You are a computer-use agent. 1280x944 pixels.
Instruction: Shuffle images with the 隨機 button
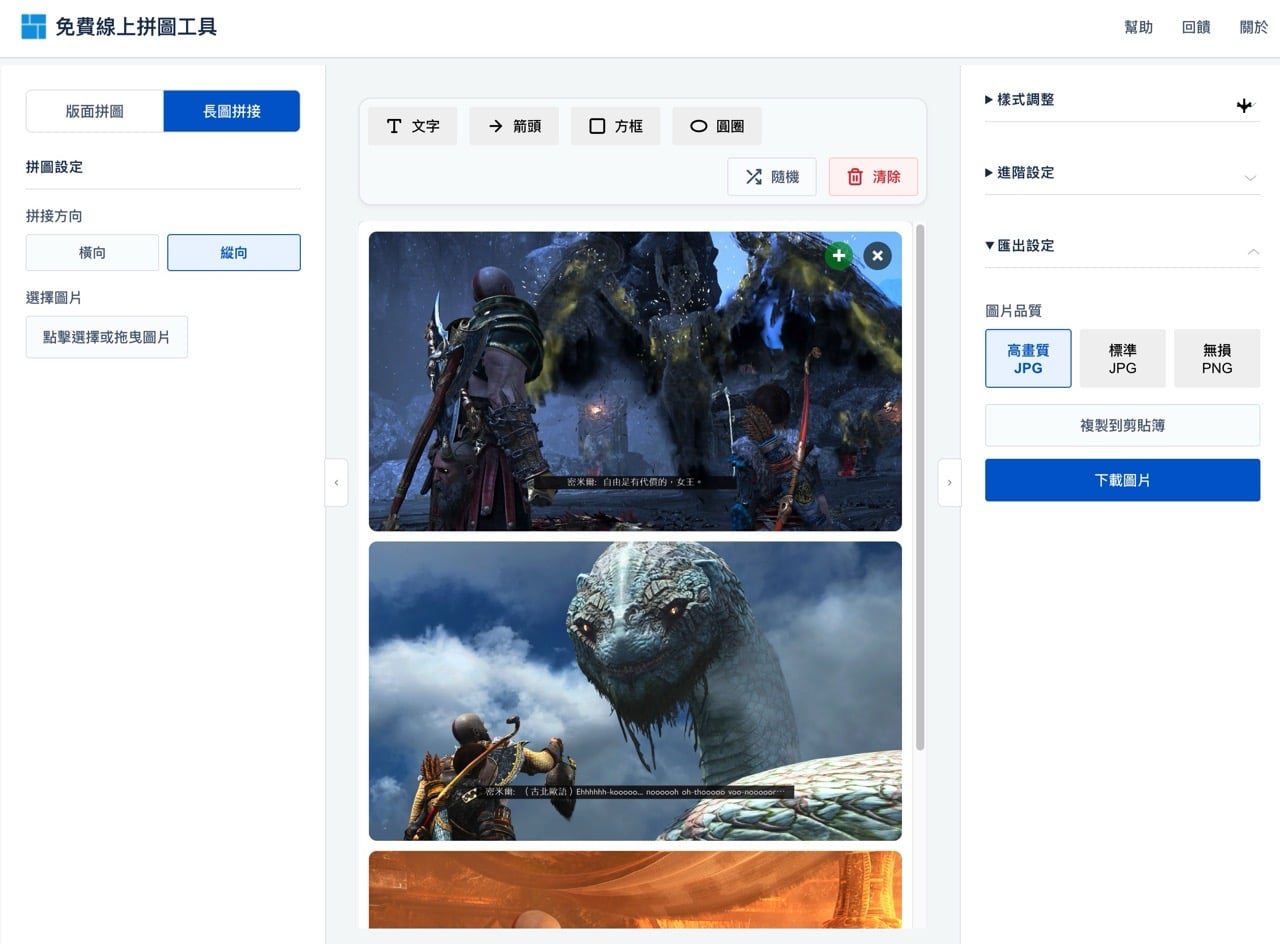click(772, 177)
